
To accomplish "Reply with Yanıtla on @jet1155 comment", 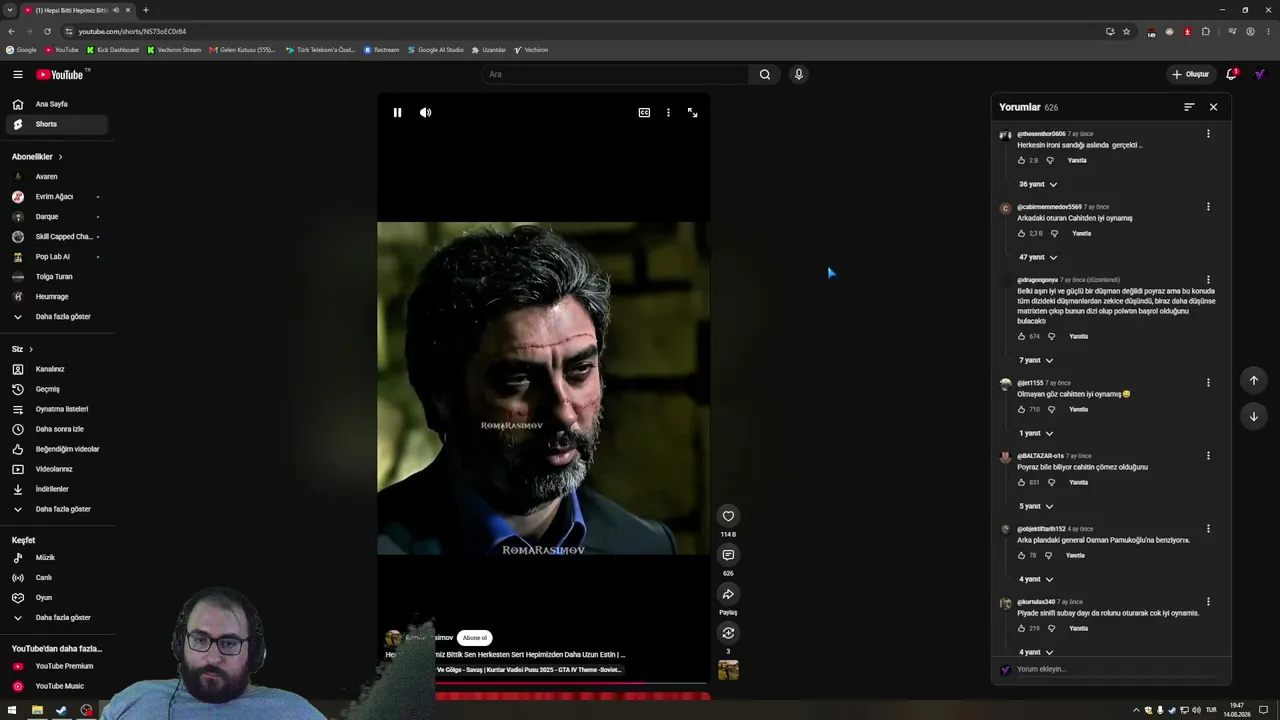I will pos(1078,410).
